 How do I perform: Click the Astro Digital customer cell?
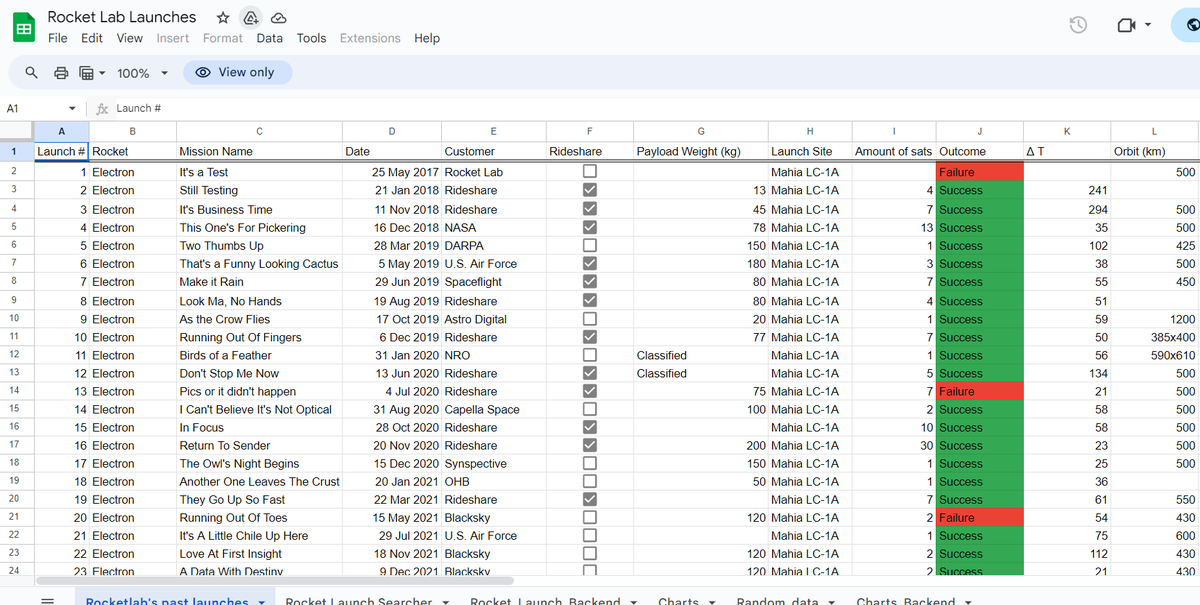(x=494, y=319)
